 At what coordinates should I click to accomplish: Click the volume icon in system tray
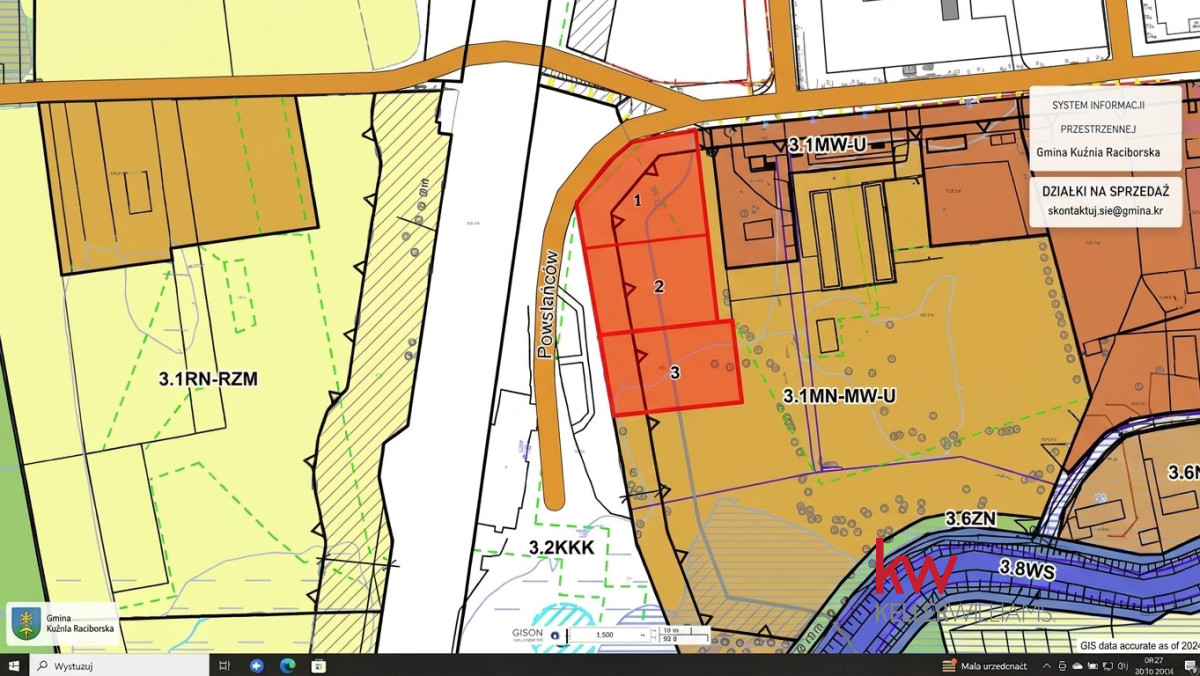1122,666
